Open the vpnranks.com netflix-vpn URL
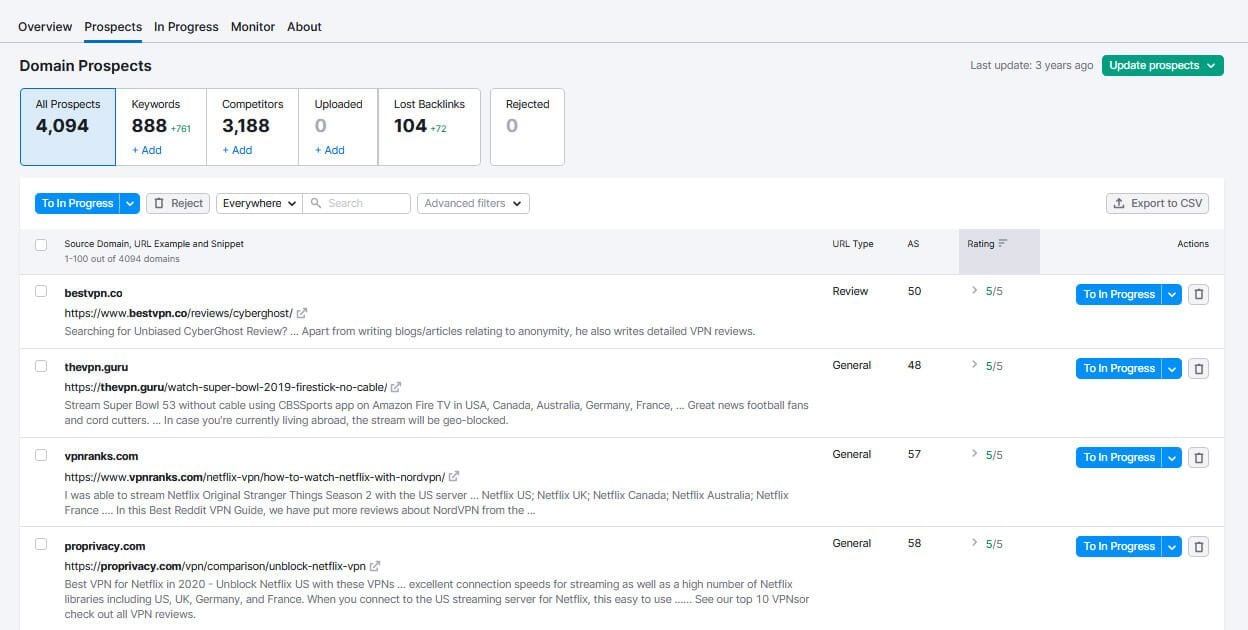Image resolution: width=1248 pixels, height=630 pixels. coord(255,477)
